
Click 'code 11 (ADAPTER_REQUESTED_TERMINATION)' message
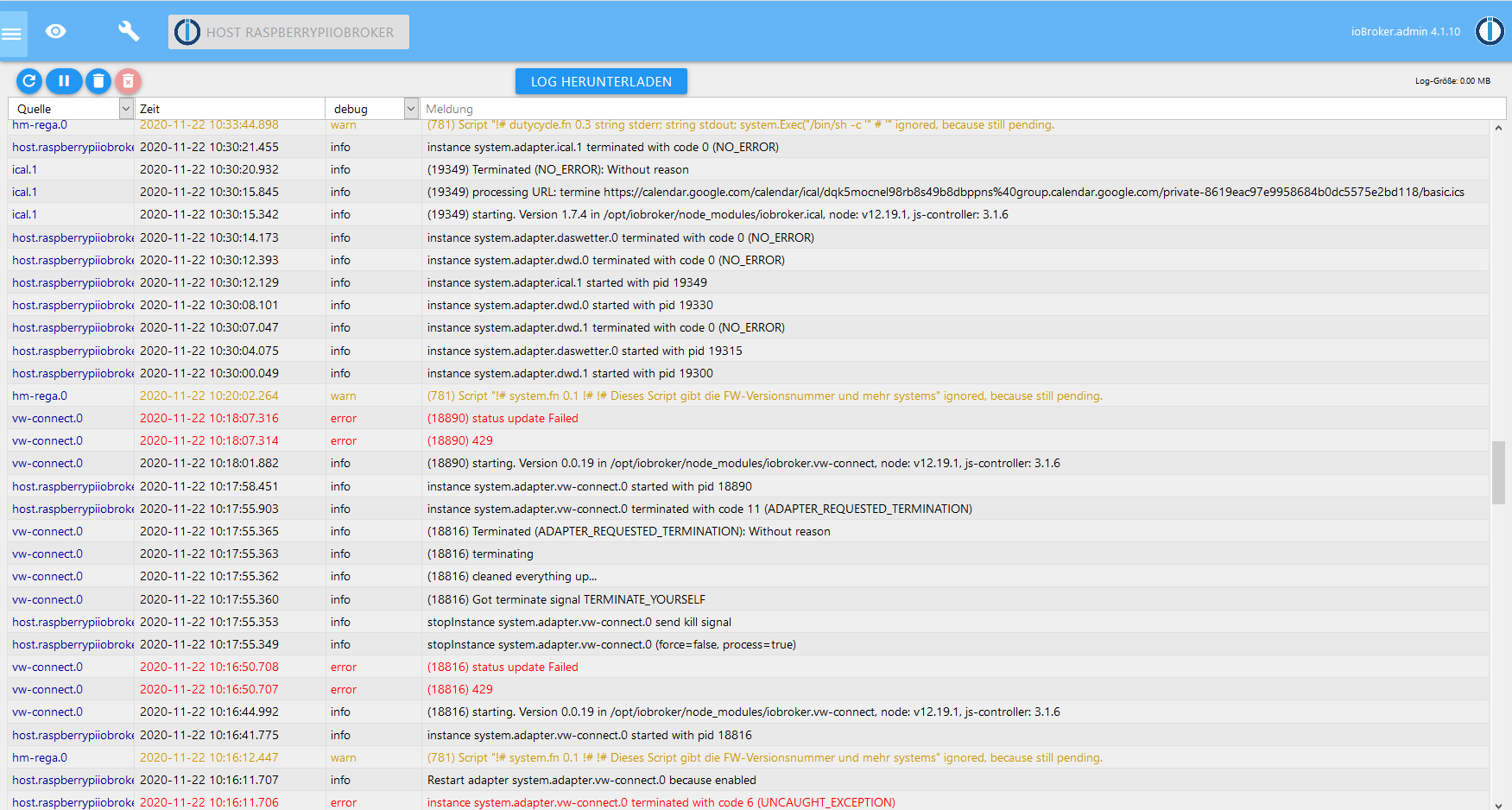[x=699, y=509]
